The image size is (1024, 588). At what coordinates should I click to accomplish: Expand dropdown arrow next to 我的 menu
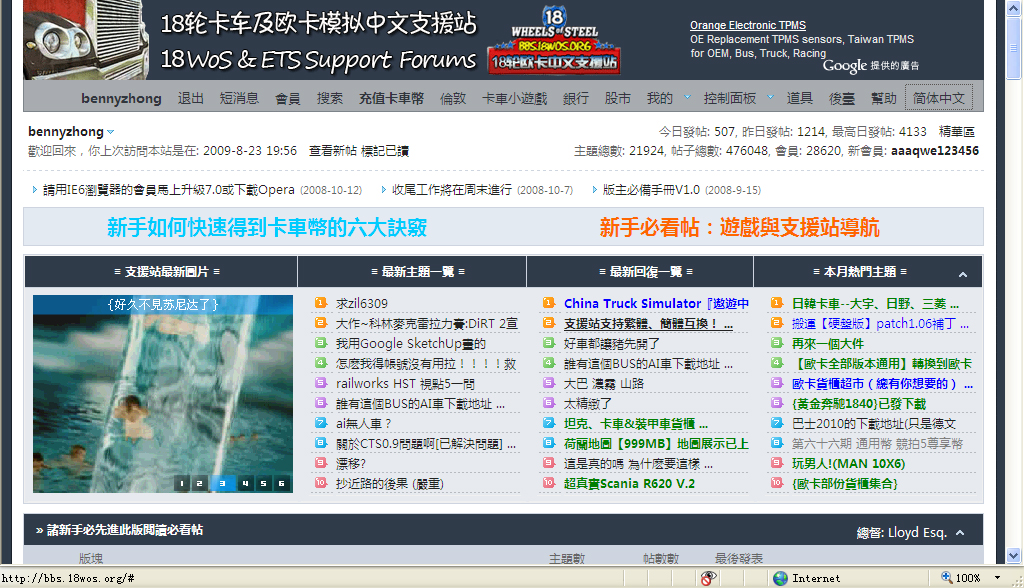[687, 97]
